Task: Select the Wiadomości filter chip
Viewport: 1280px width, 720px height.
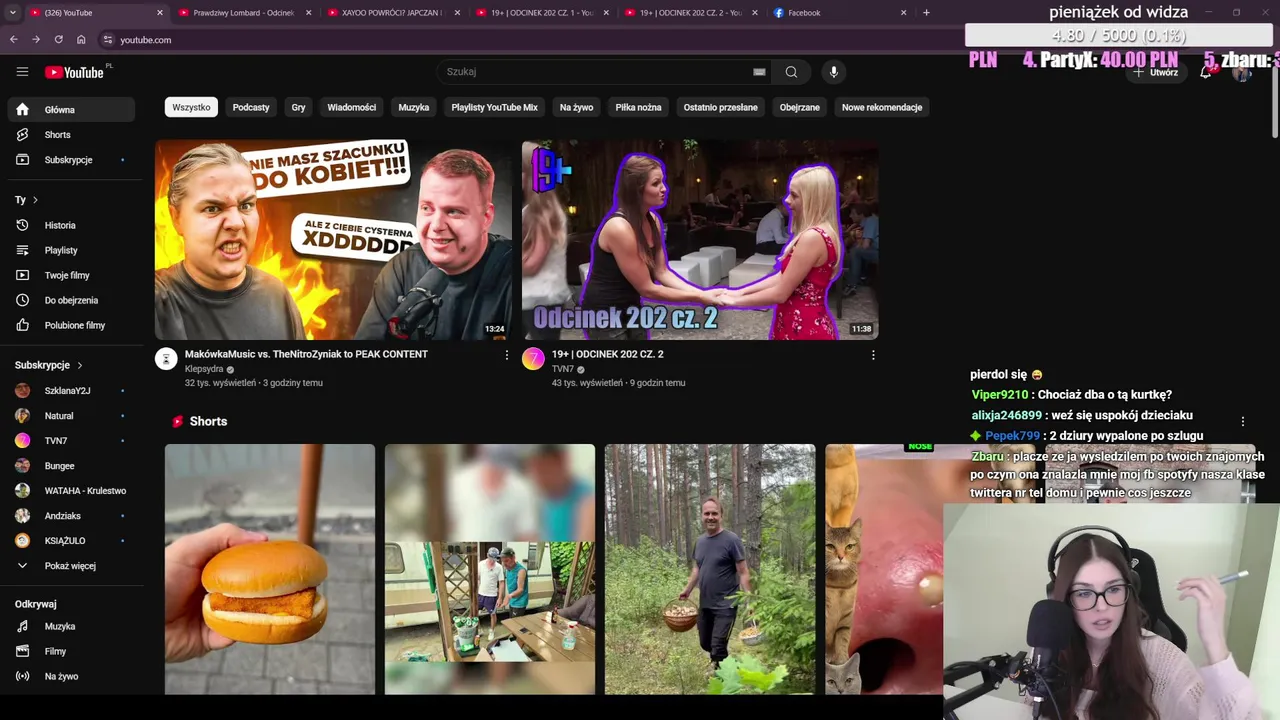Action: (352, 107)
